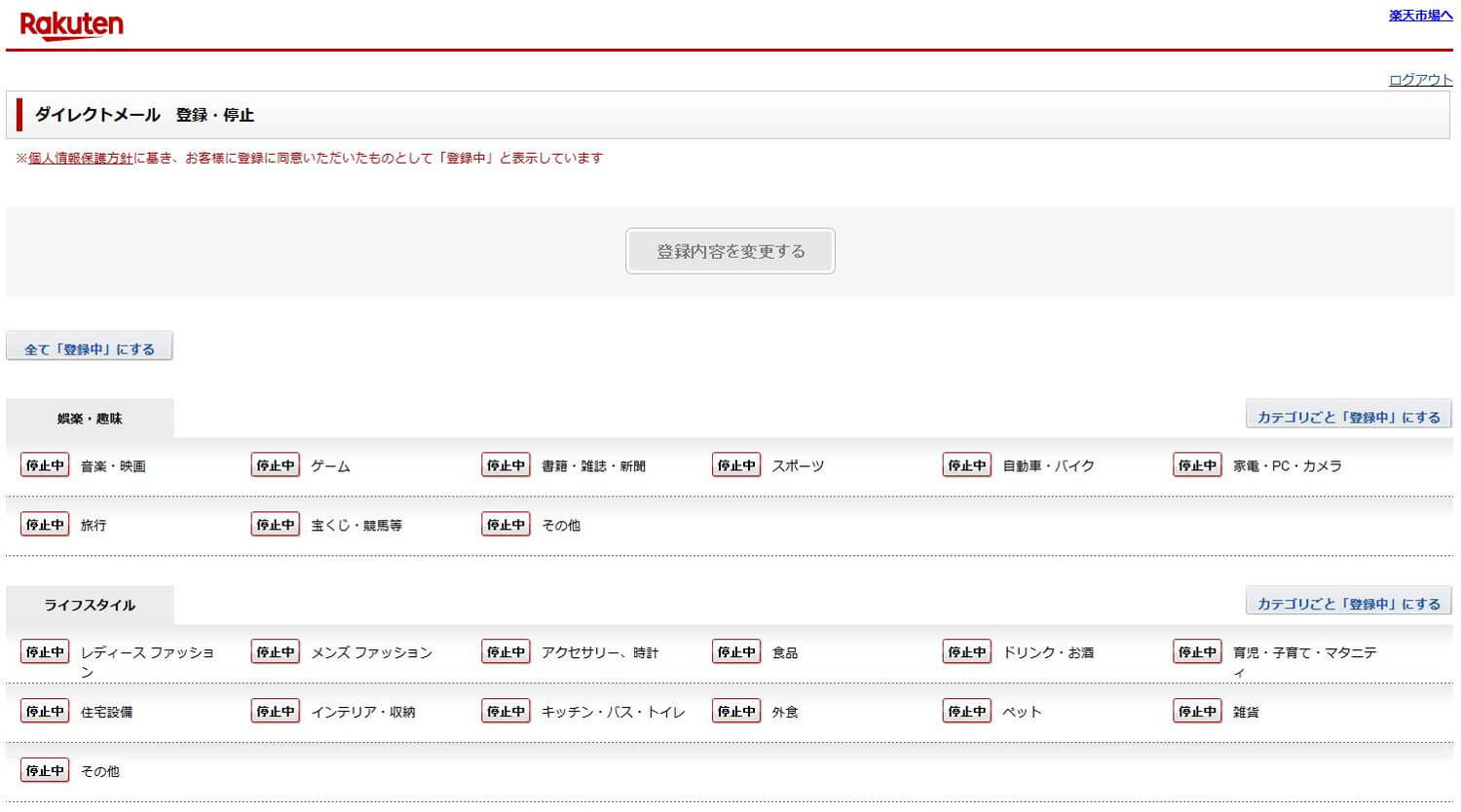Open the 個人情報保護方針 link
Screen dimensions: 1461x812
pos(80,158)
